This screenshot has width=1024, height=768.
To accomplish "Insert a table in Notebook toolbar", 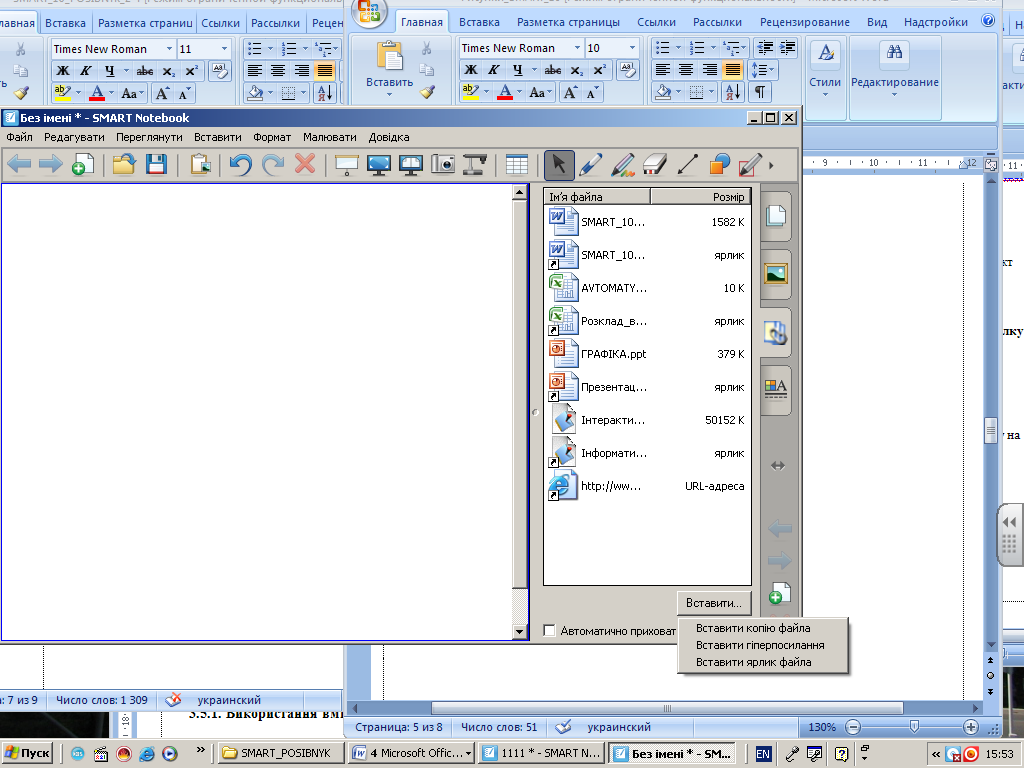I will (516, 165).
